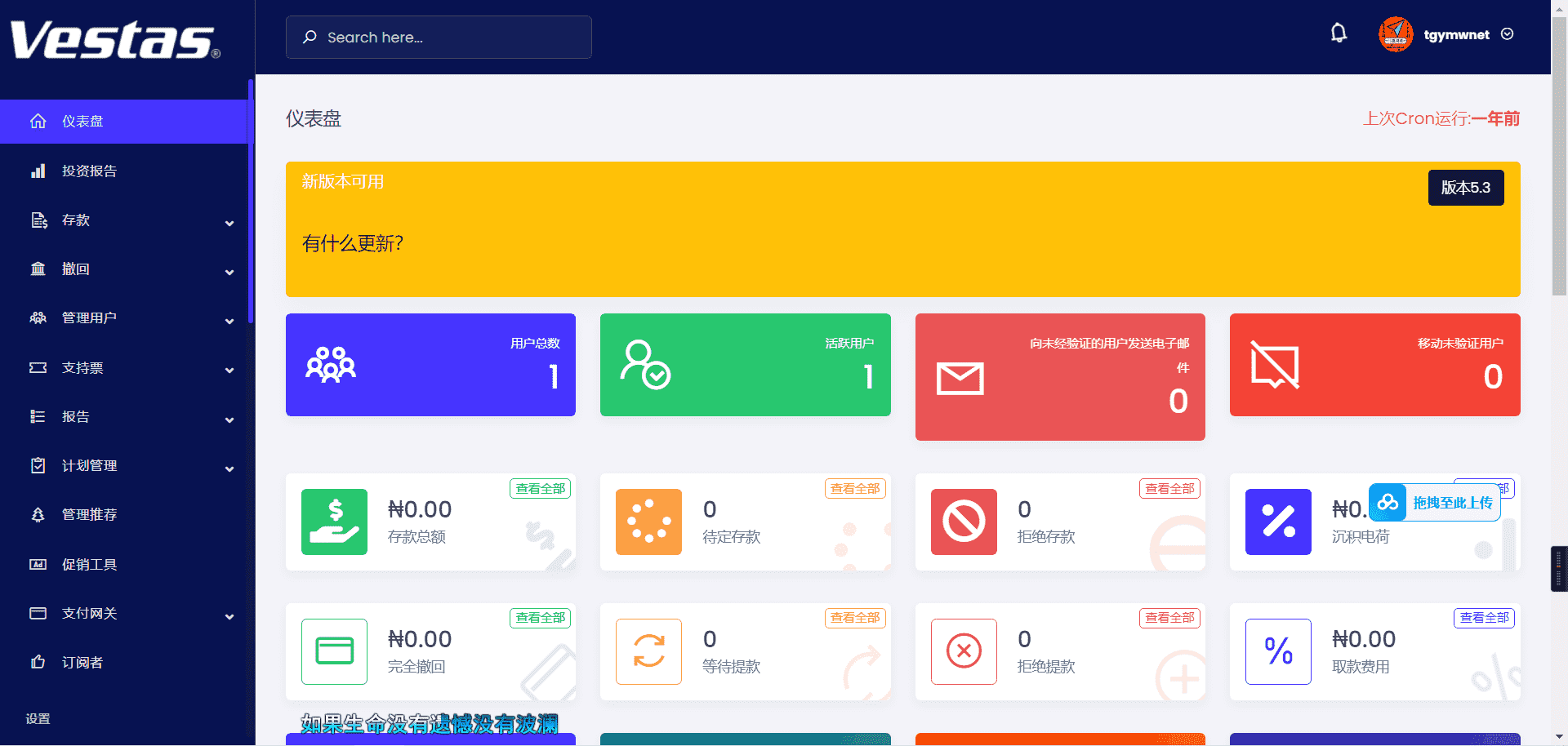Click the orange pending deposits spinner icon
Screen dimensions: 1568x746
tap(648, 522)
